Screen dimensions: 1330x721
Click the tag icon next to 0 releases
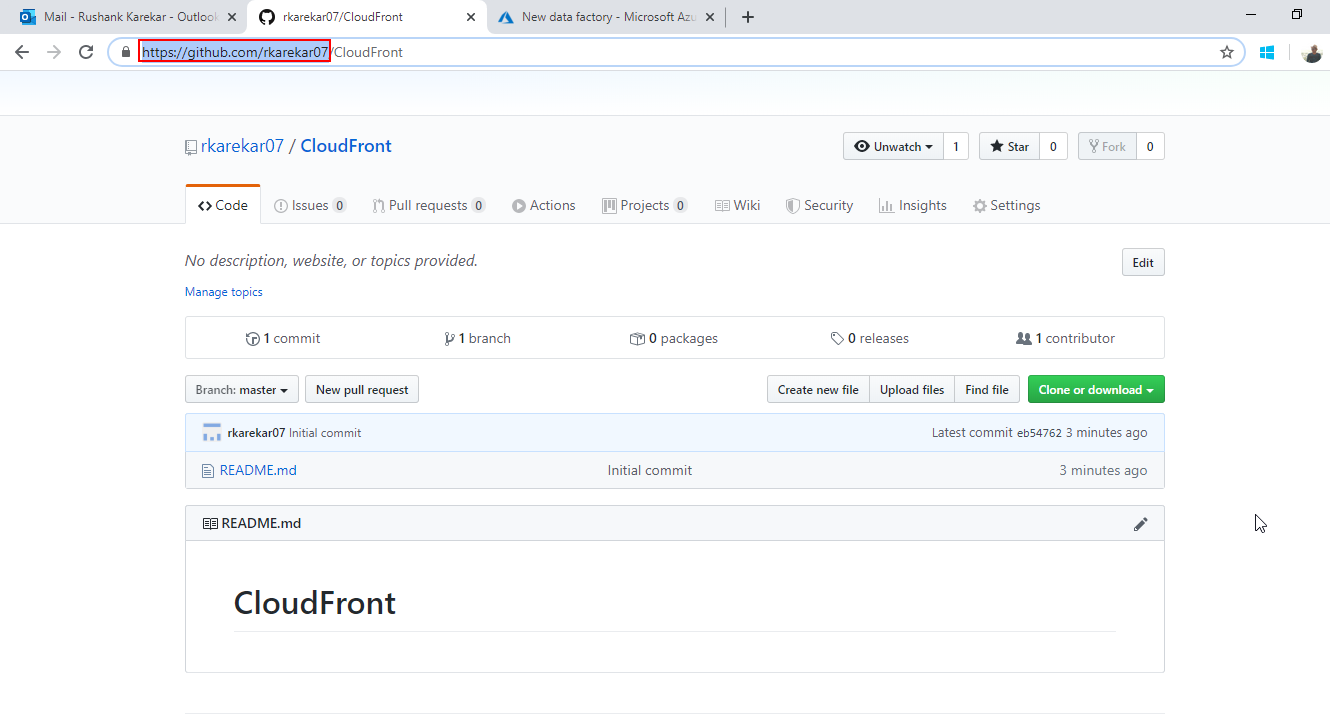tap(837, 339)
